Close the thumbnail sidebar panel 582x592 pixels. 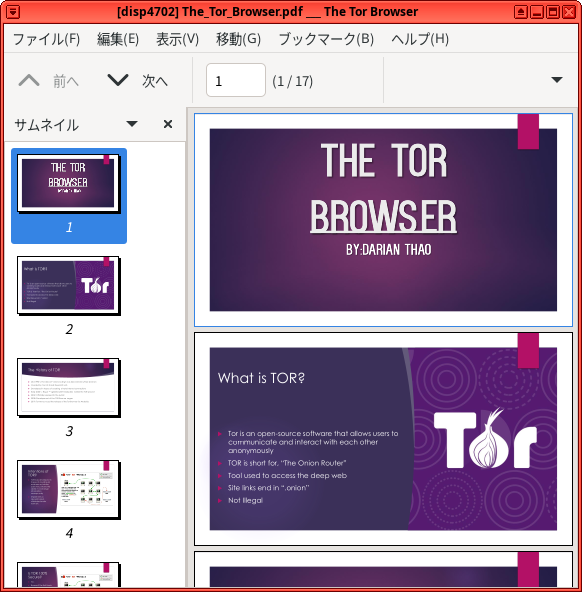pyautogui.click(x=168, y=124)
